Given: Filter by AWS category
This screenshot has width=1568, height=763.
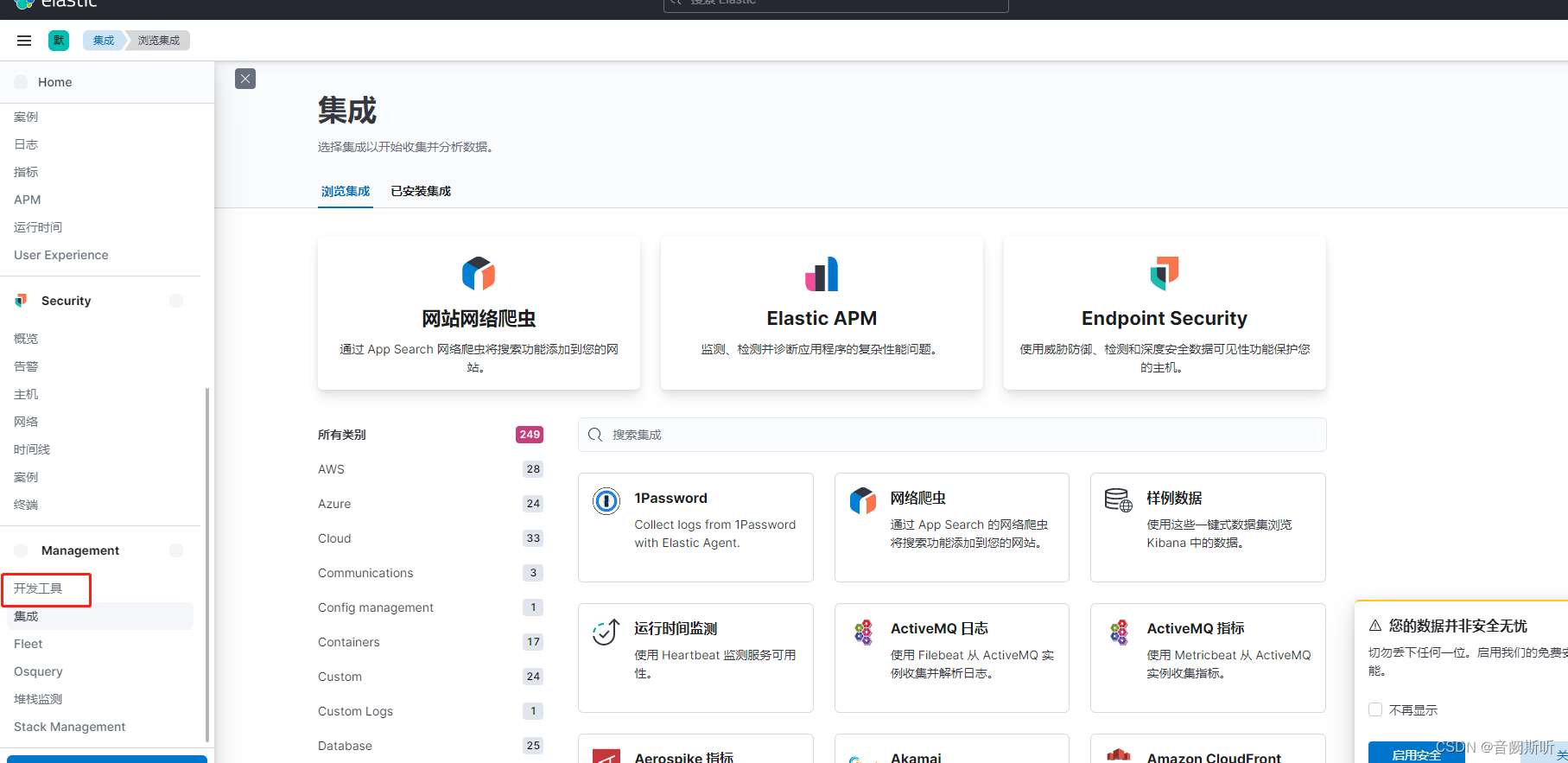Looking at the screenshot, I should [430, 469].
